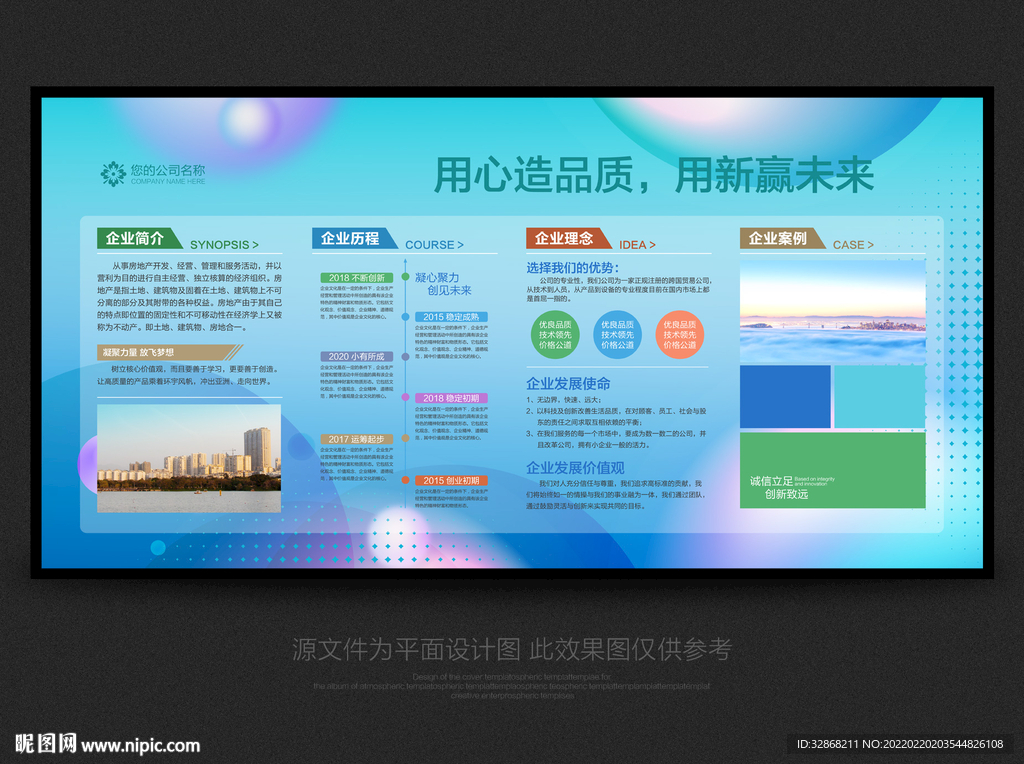Viewport: 1024px width, 764px height.
Task: Click the CASE > label
Action: pos(853,245)
